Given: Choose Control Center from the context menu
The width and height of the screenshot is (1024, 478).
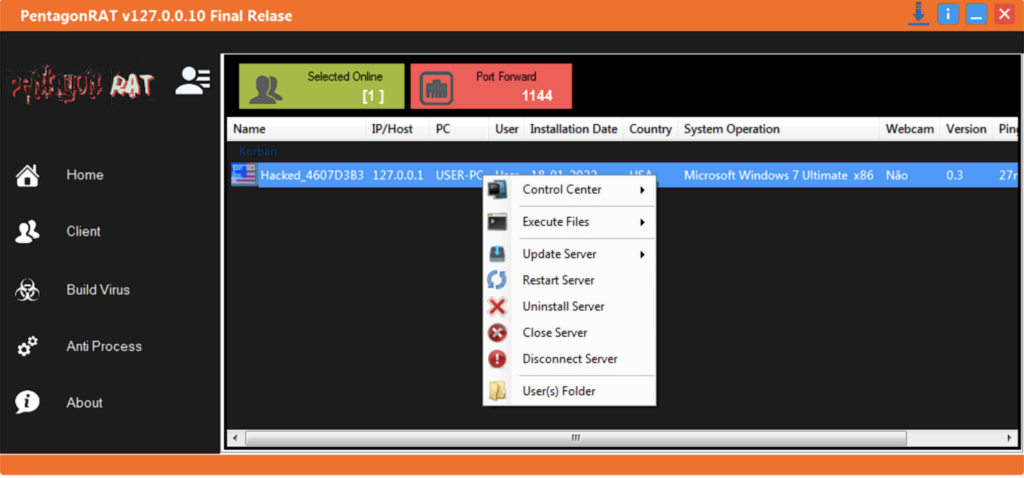Looking at the screenshot, I should click(569, 190).
